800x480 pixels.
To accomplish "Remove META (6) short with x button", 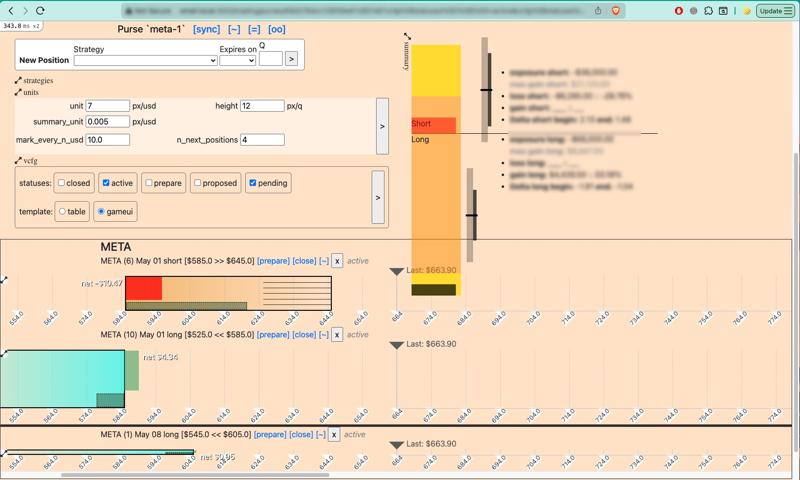I will click(337, 261).
